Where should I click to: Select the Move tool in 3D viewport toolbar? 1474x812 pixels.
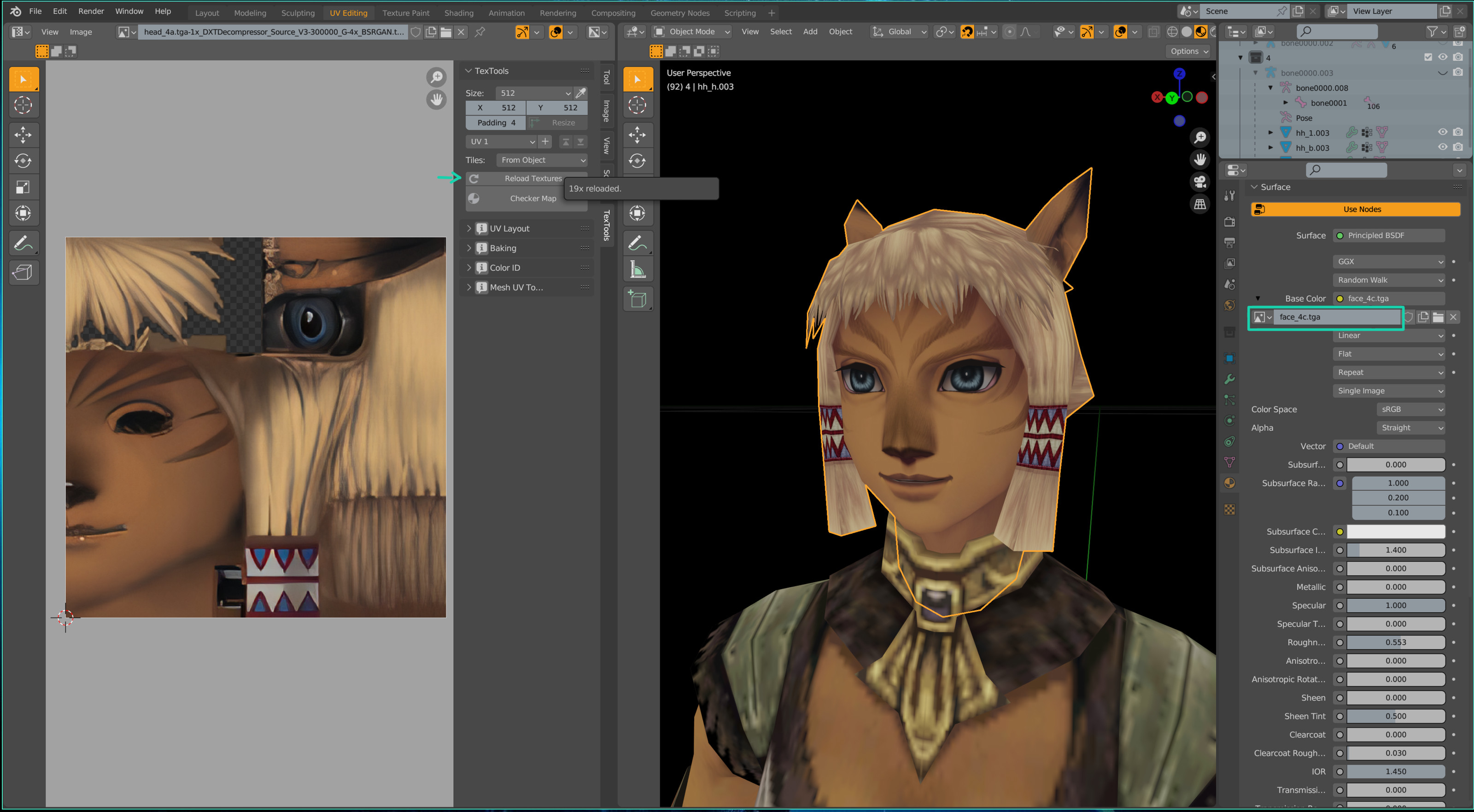[637, 135]
